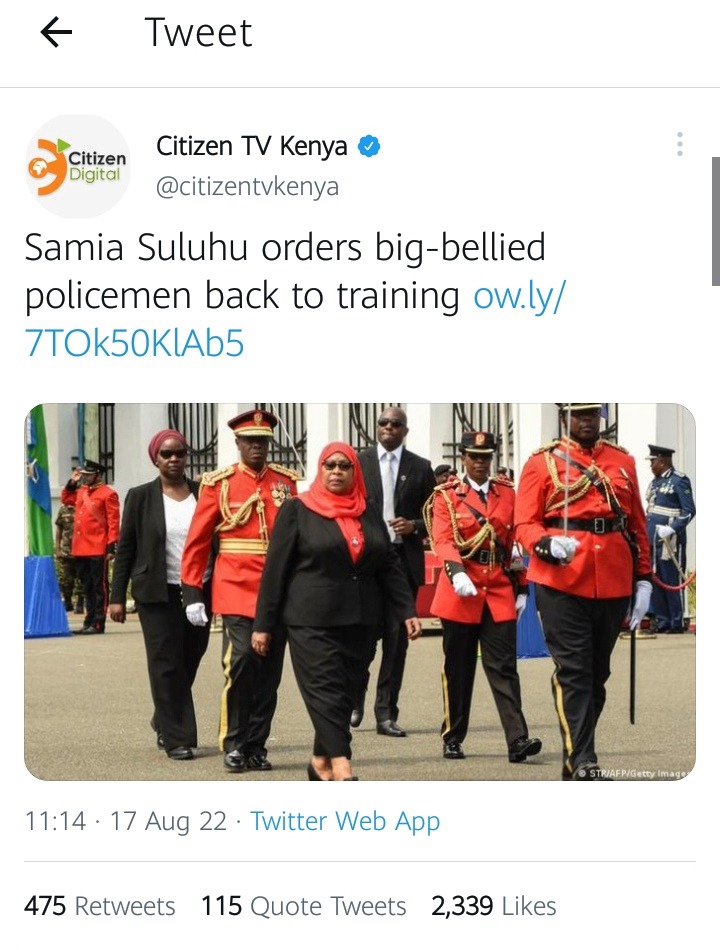This screenshot has width=720, height=950.
Task: View the 2,339 Likes list
Action: [494, 906]
